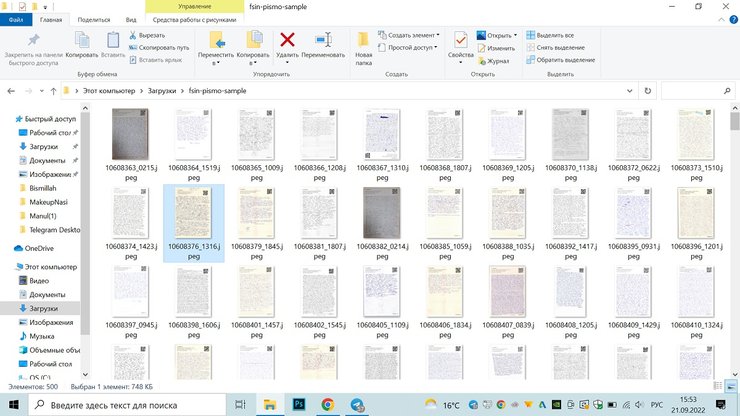The image size is (740, 416).
Task: Open the Вид (View) ribbon tab
Action: (x=131, y=19)
